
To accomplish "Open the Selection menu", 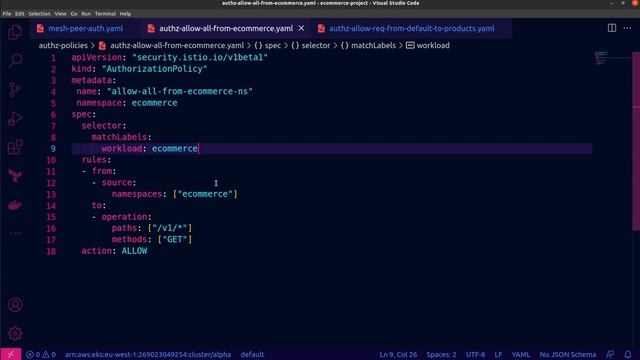I will click(x=39, y=14).
